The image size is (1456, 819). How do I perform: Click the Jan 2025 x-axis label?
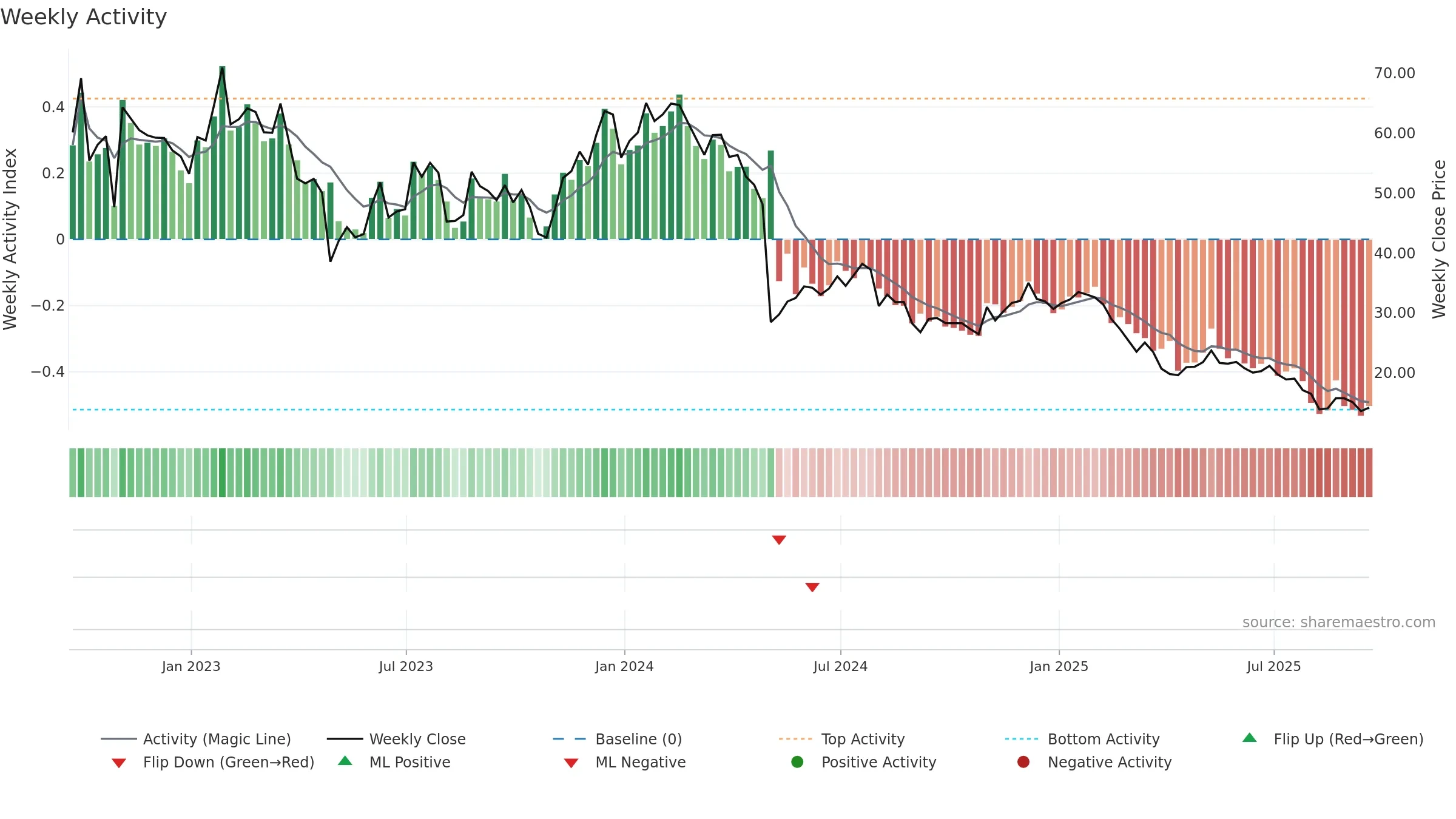click(x=1059, y=666)
